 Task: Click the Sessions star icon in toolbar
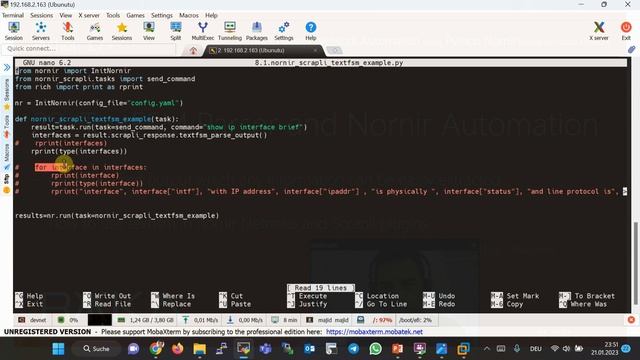(x=122, y=31)
